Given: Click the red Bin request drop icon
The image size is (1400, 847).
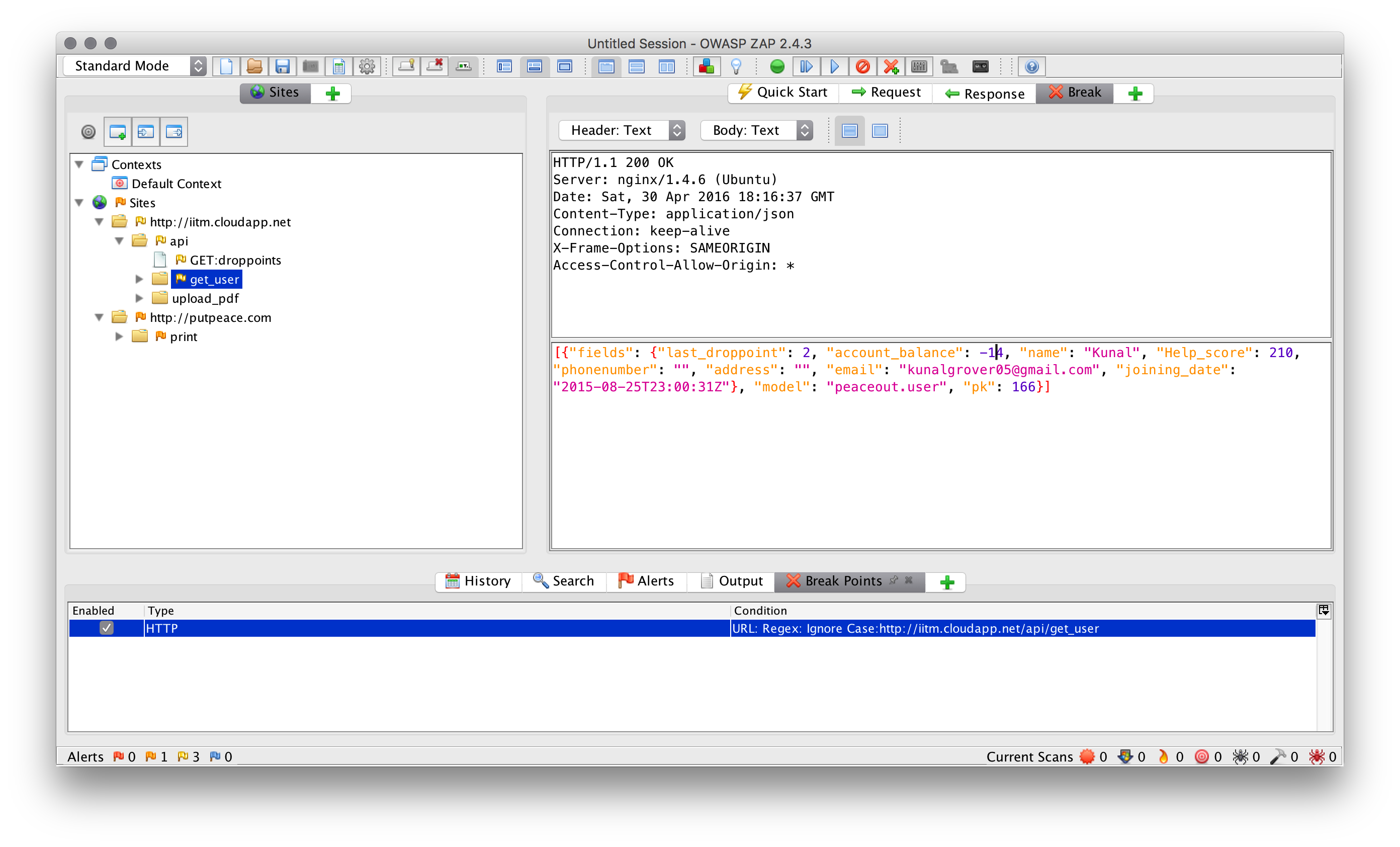Looking at the screenshot, I should point(862,66).
